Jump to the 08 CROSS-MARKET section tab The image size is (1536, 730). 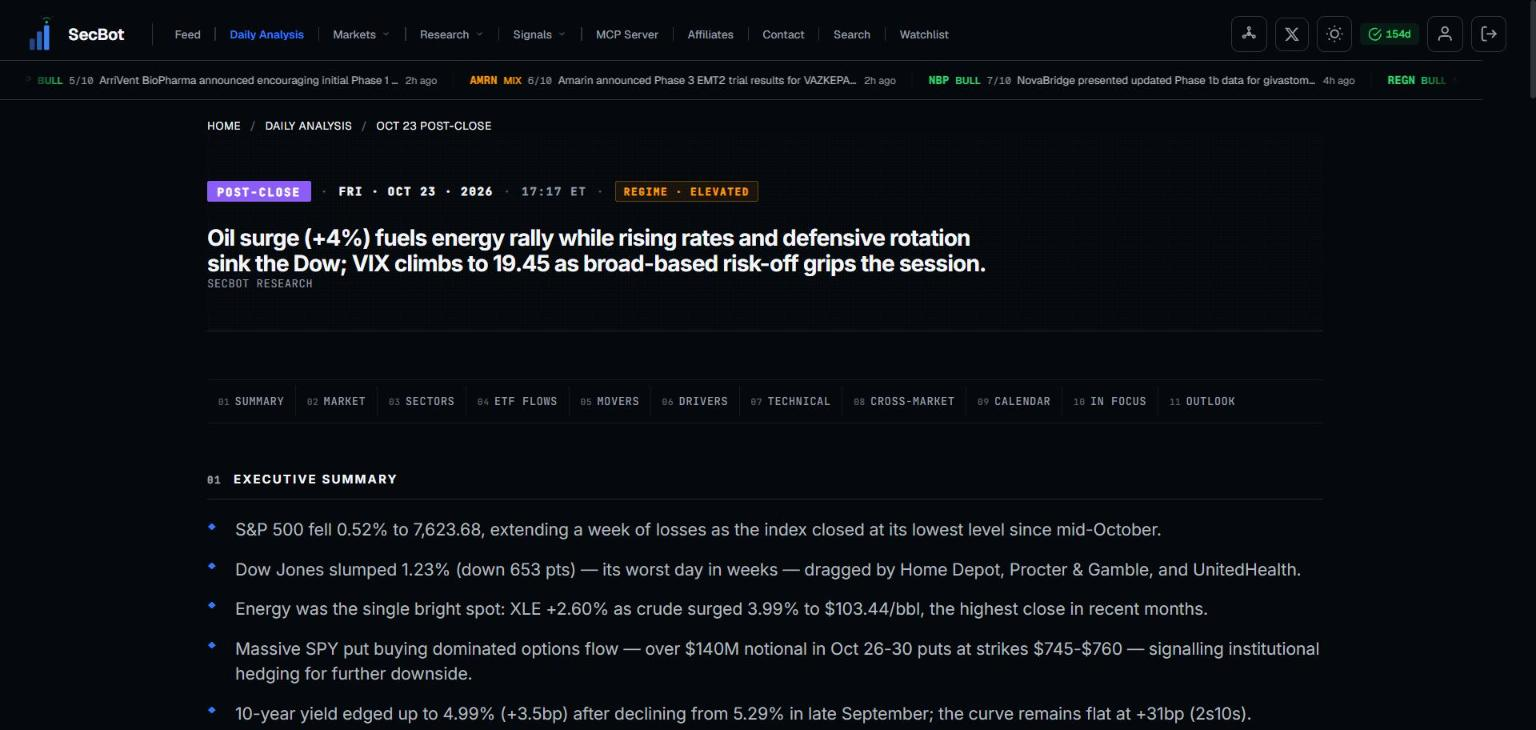(x=904, y=401)
